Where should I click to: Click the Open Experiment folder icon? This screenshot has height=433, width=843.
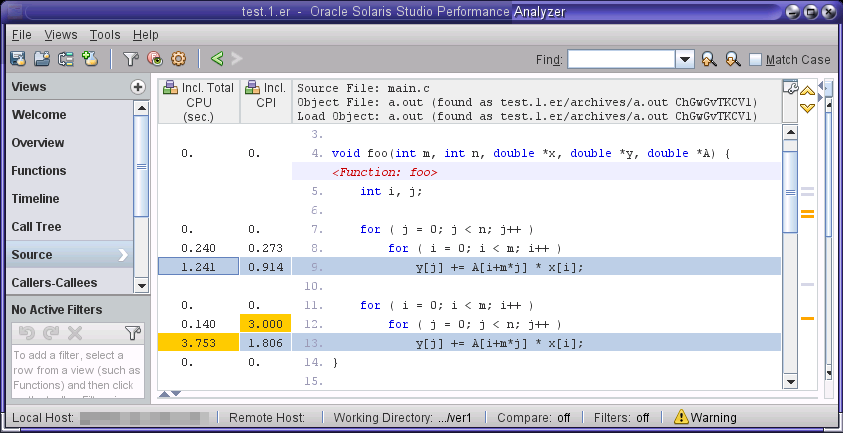42,59
